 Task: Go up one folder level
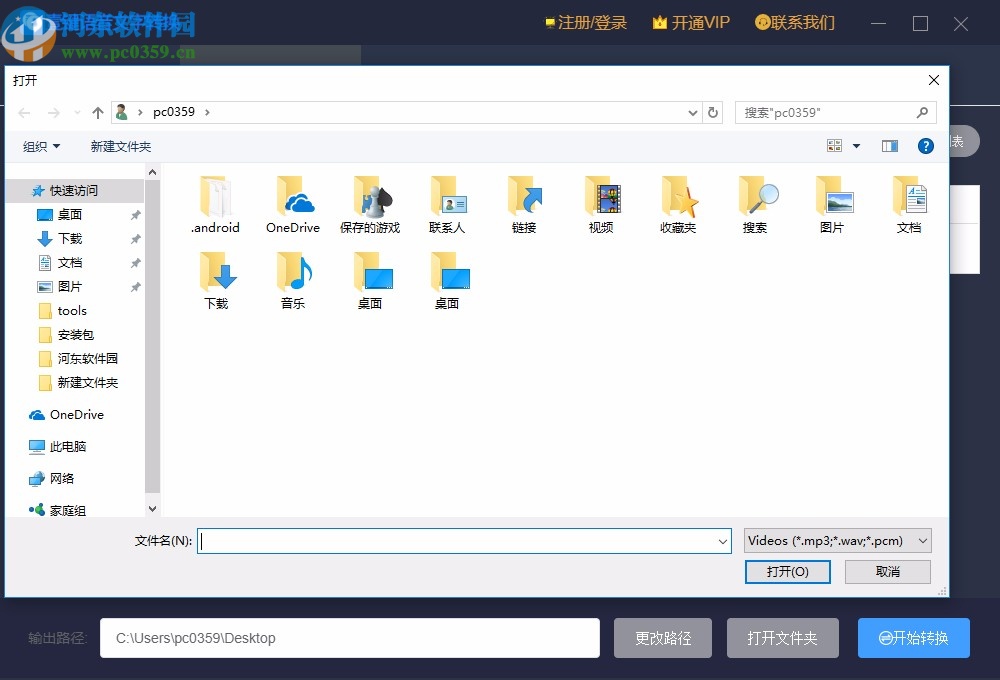pos(98,113)
